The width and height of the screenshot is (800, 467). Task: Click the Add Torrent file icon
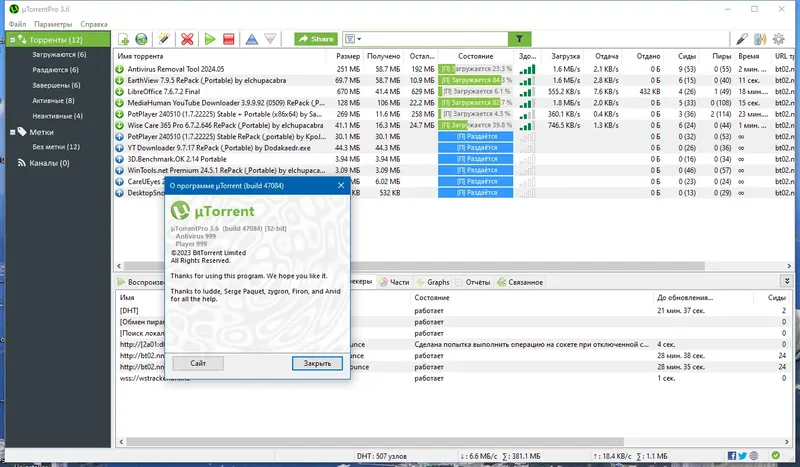pos(123,39)
